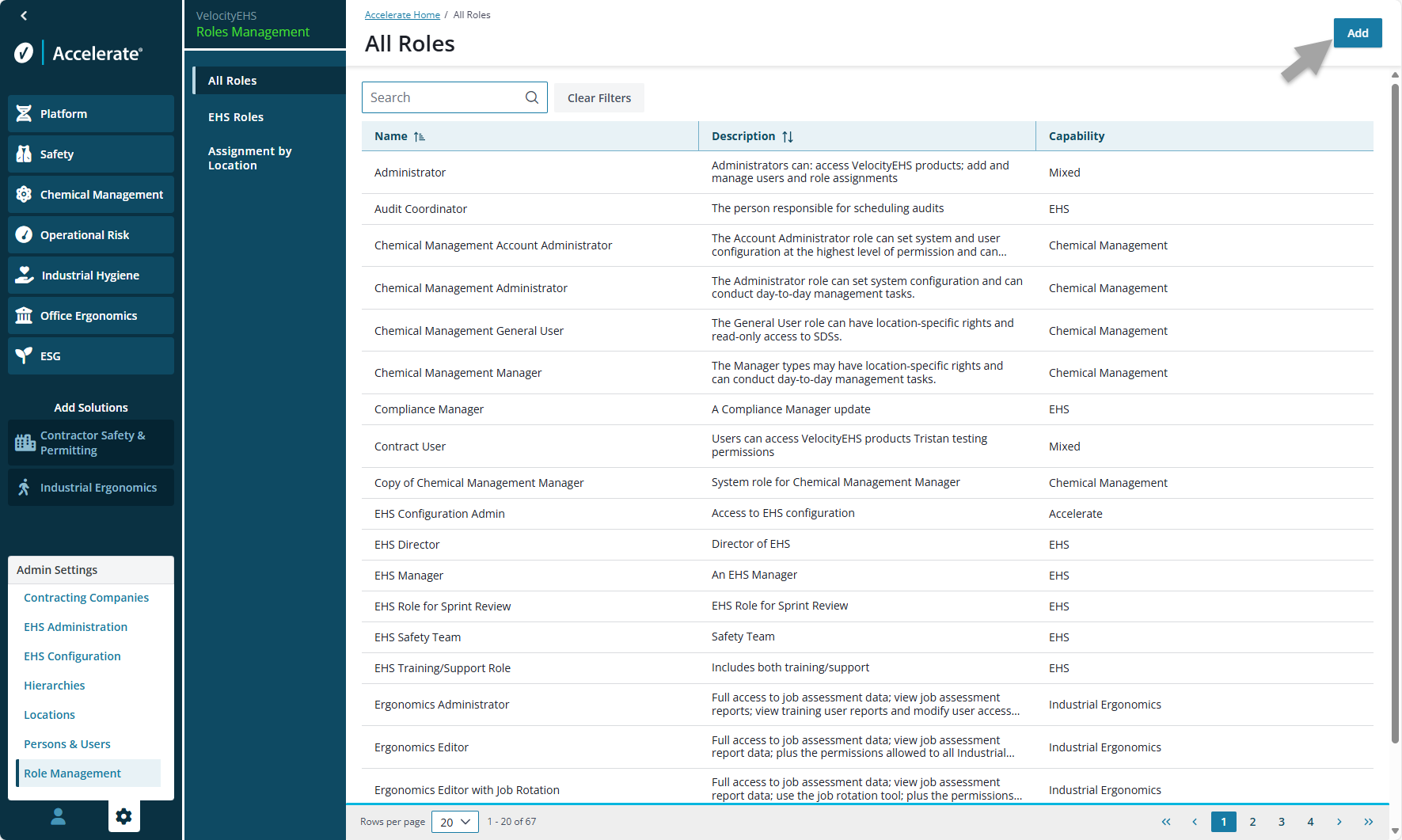Open the user profile icon
1402x840 pixels.
click(58, 816)
